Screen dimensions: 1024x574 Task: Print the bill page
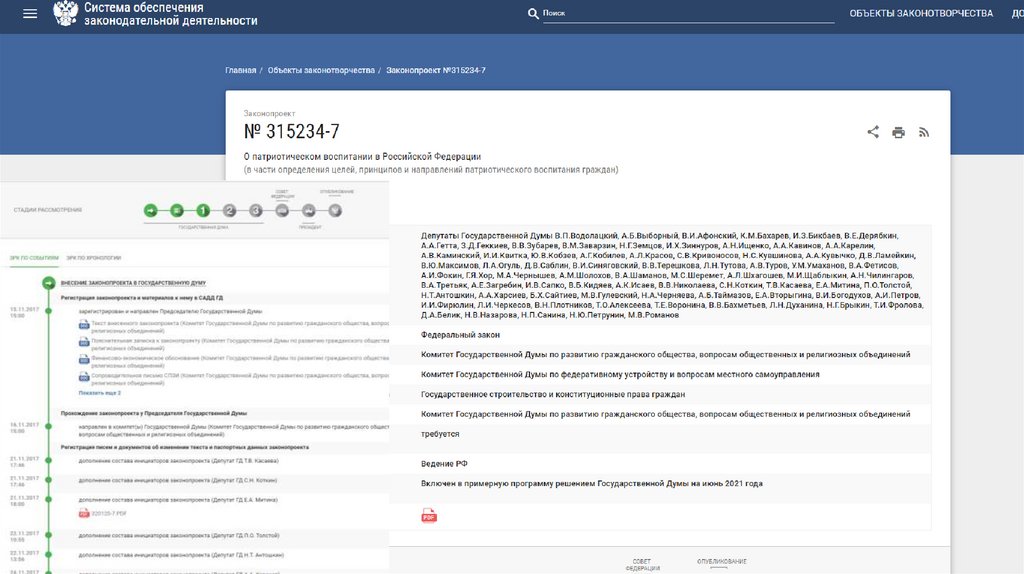coord(899,133)
